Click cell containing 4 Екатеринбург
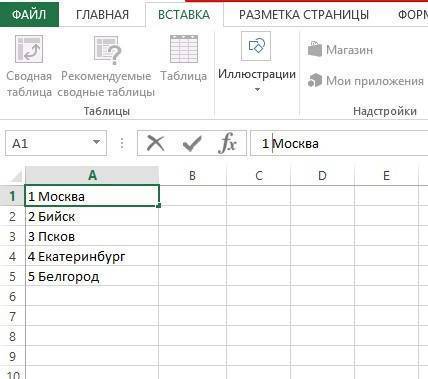Screen dimensions: 428x379 click(x=92, y=256)
